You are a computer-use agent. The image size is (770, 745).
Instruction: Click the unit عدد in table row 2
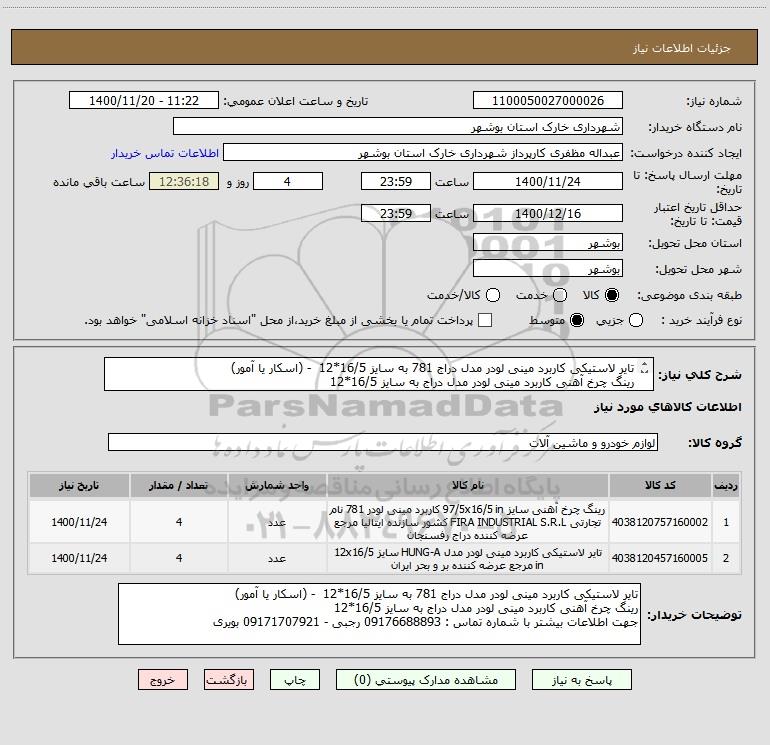(277, 558)
